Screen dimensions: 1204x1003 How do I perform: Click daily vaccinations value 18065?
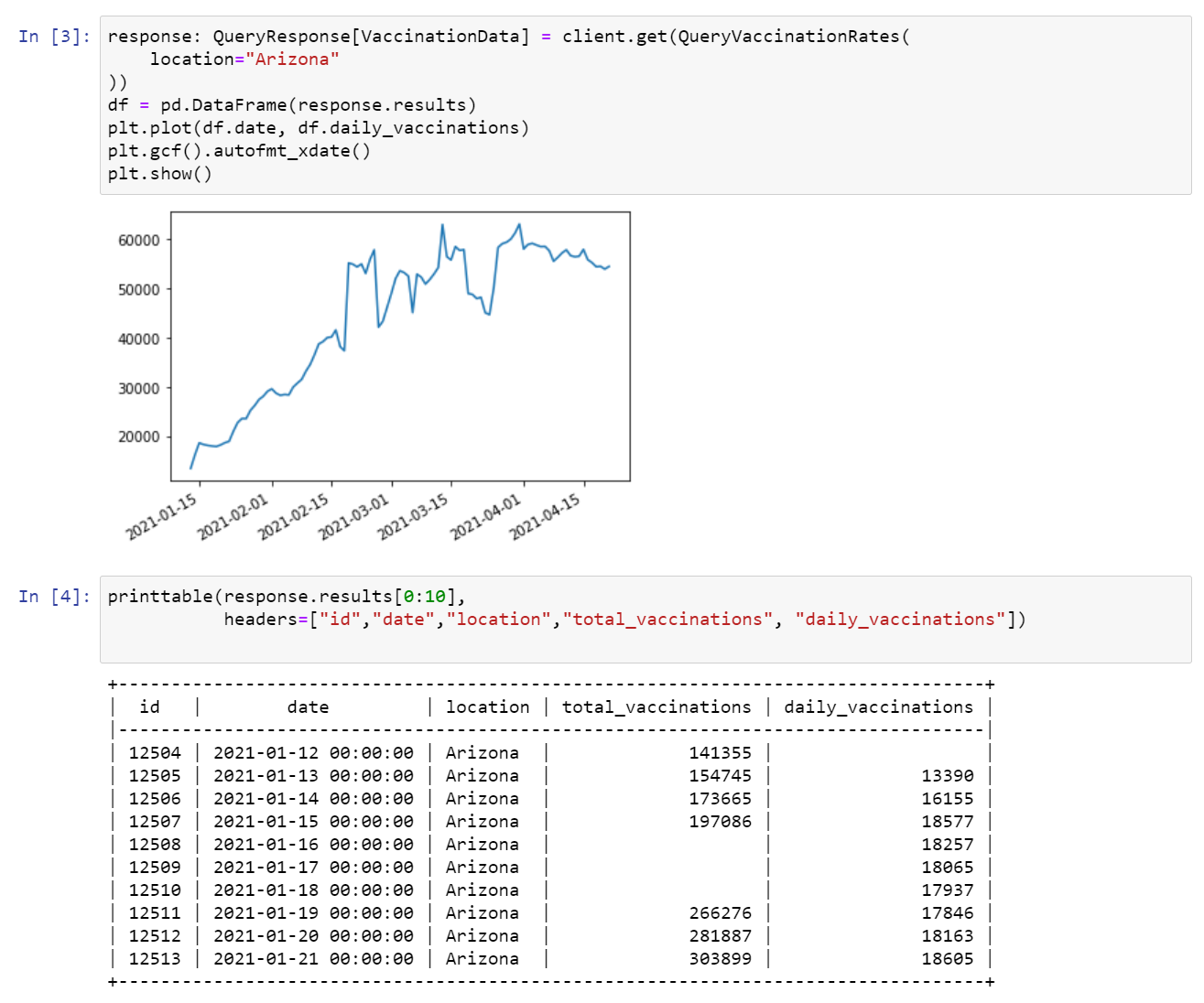[948, 868]
